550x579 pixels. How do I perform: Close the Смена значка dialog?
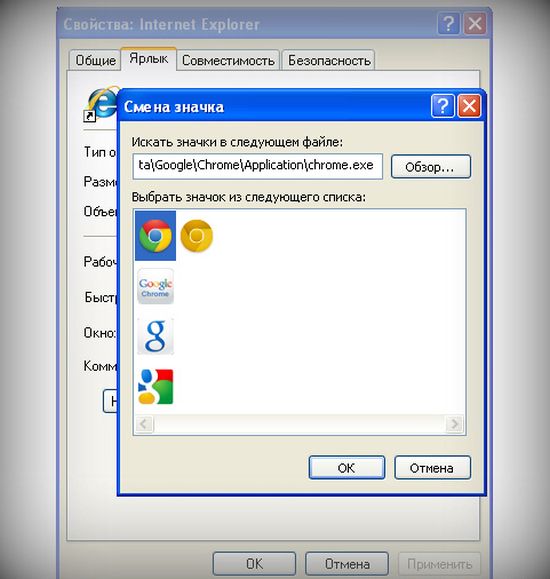click(x=469, y=106)
